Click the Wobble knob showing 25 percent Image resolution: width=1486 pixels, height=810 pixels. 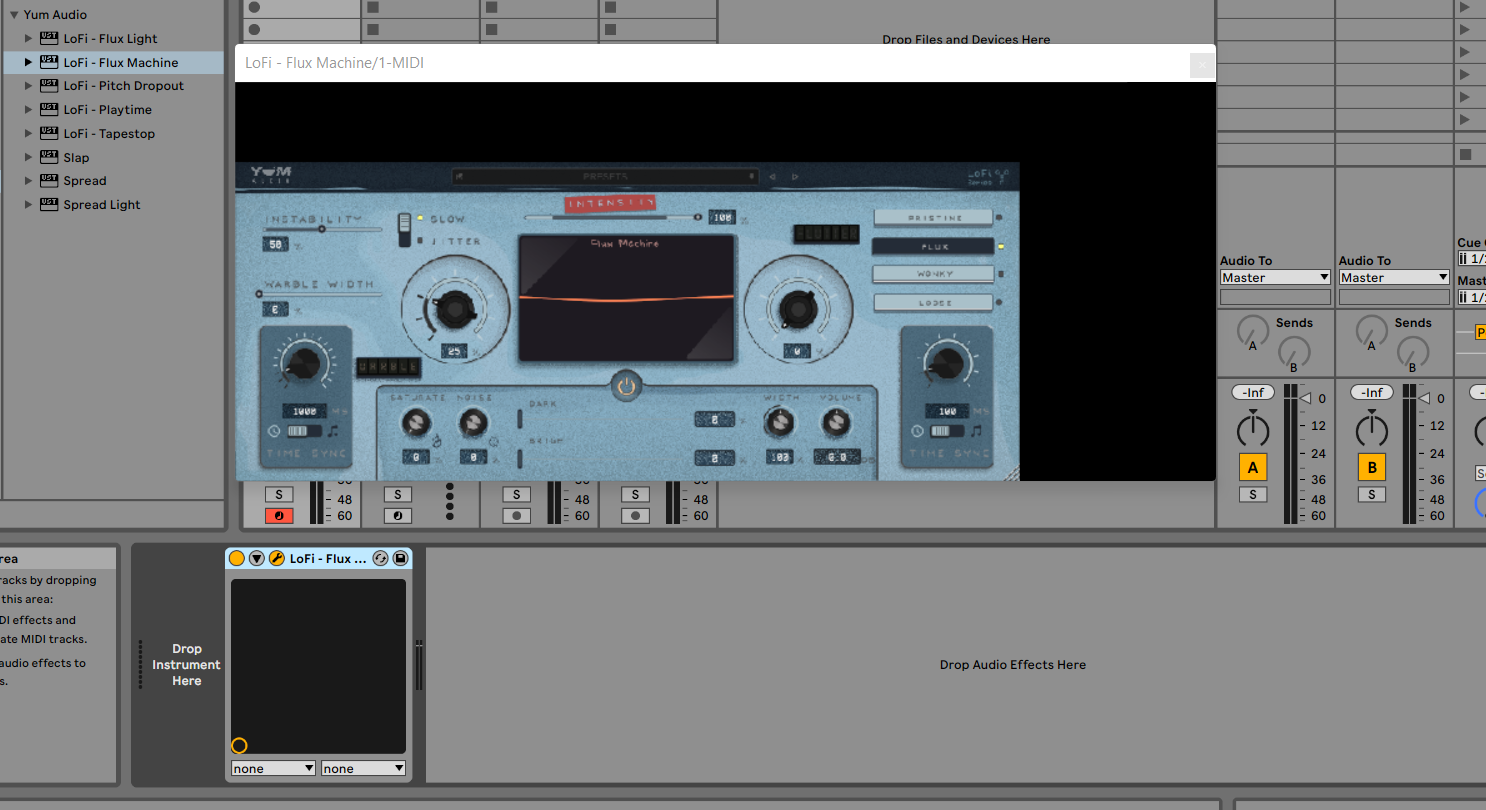(x=456, y=307)
